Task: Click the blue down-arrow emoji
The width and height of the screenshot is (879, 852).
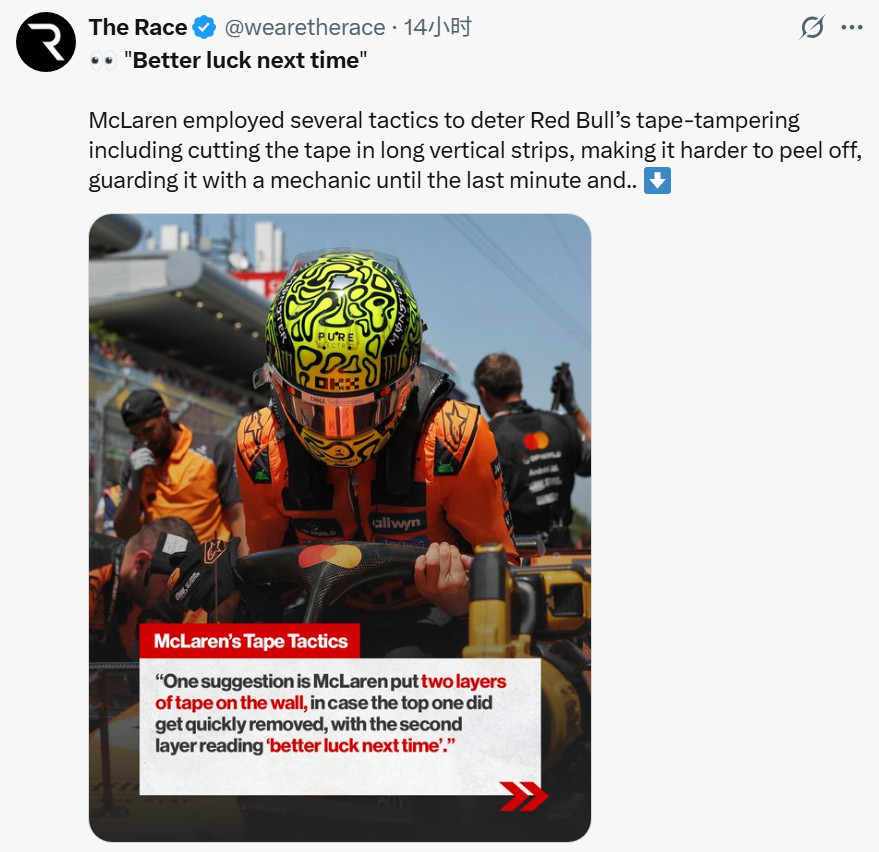Action: tap(657, 180)
